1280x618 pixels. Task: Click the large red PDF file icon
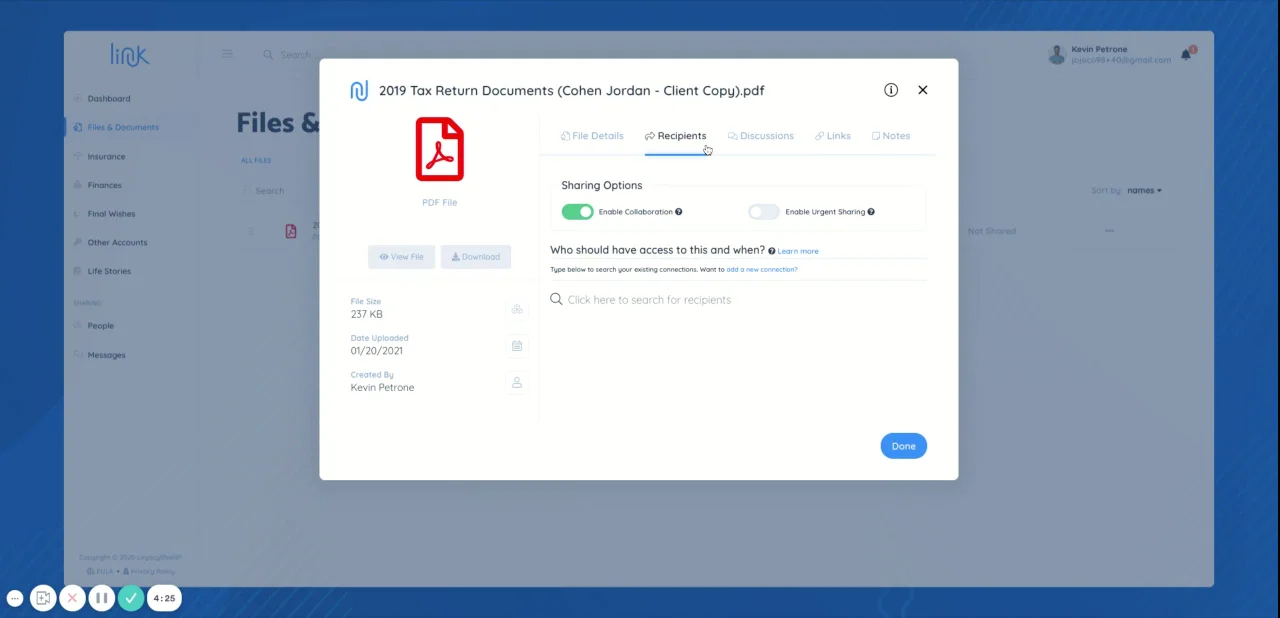(440, 149)
